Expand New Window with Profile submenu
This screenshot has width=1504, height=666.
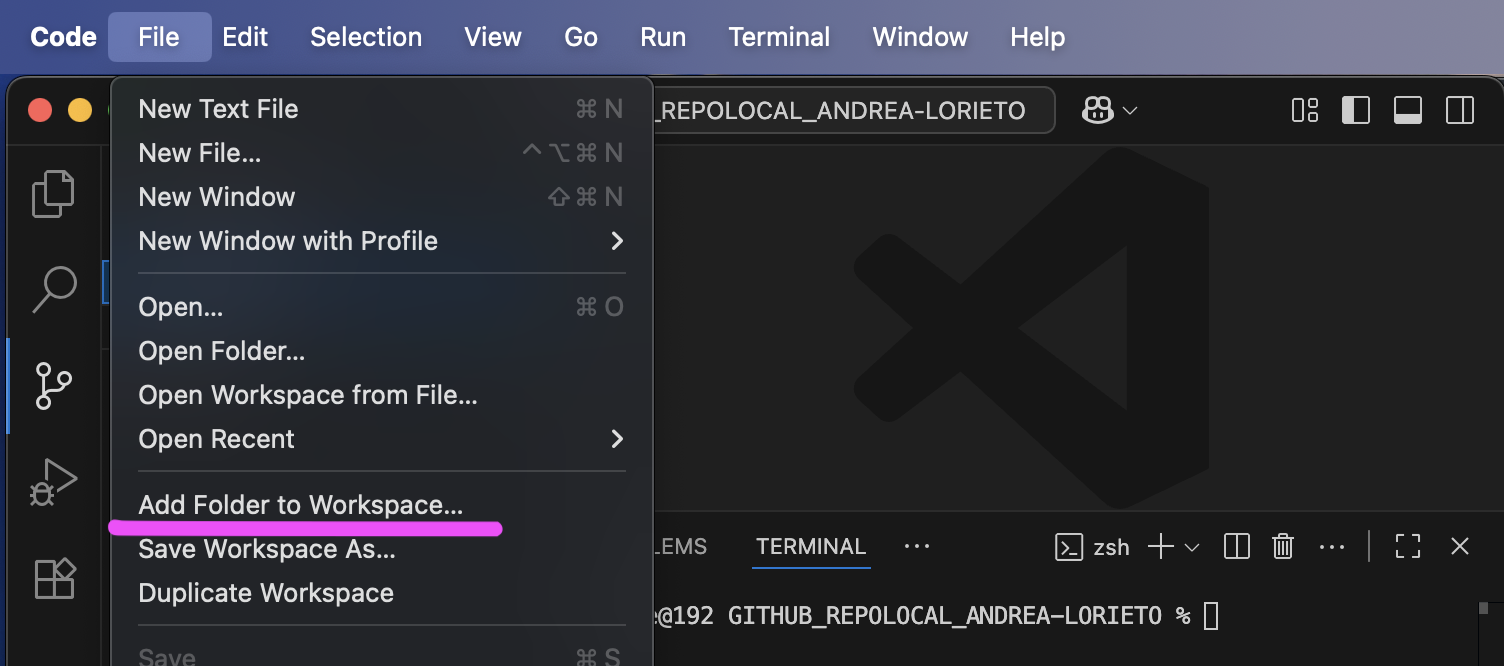point(617,241)
